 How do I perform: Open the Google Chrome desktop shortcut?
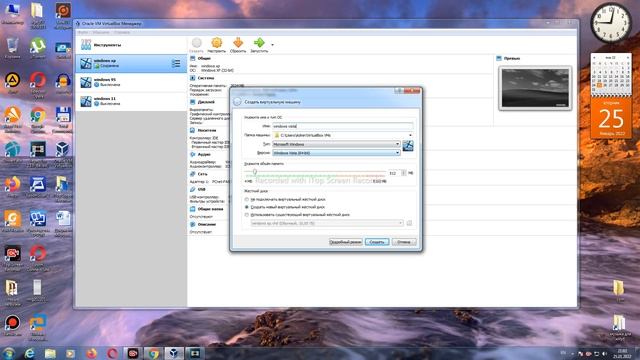click(x=38, y=118)
